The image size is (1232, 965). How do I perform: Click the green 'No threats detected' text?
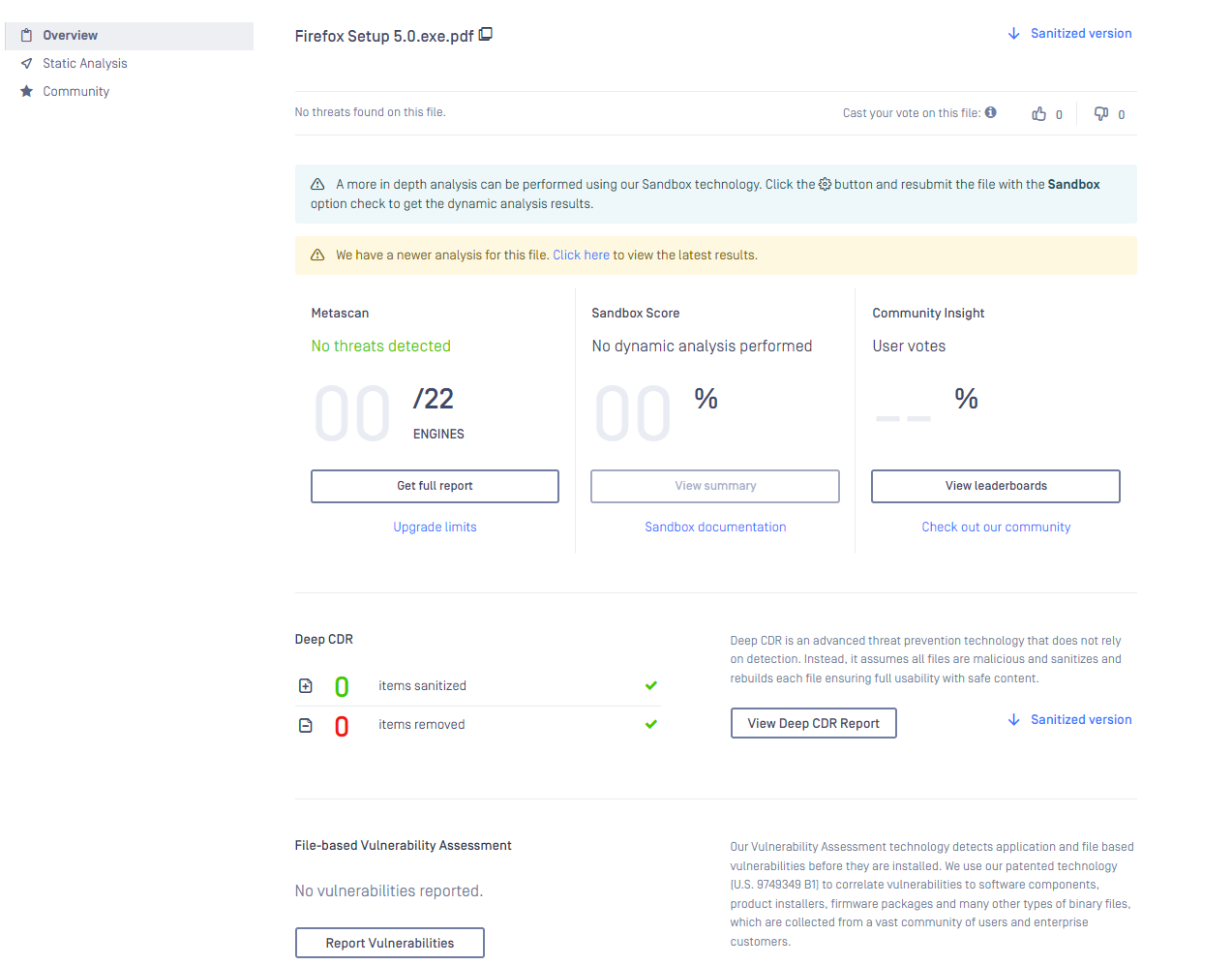point(381,347)
